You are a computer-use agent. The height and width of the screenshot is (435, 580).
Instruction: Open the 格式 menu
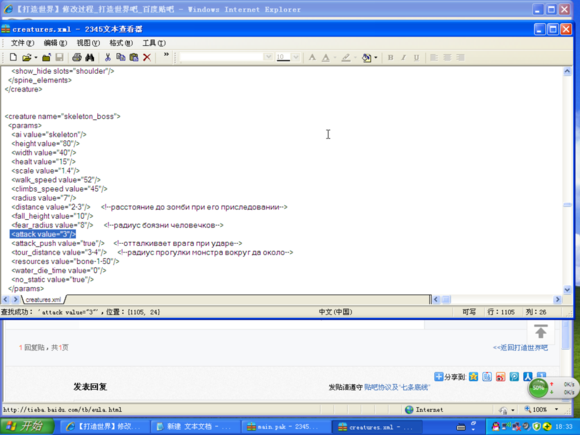[x=121, y=43]
